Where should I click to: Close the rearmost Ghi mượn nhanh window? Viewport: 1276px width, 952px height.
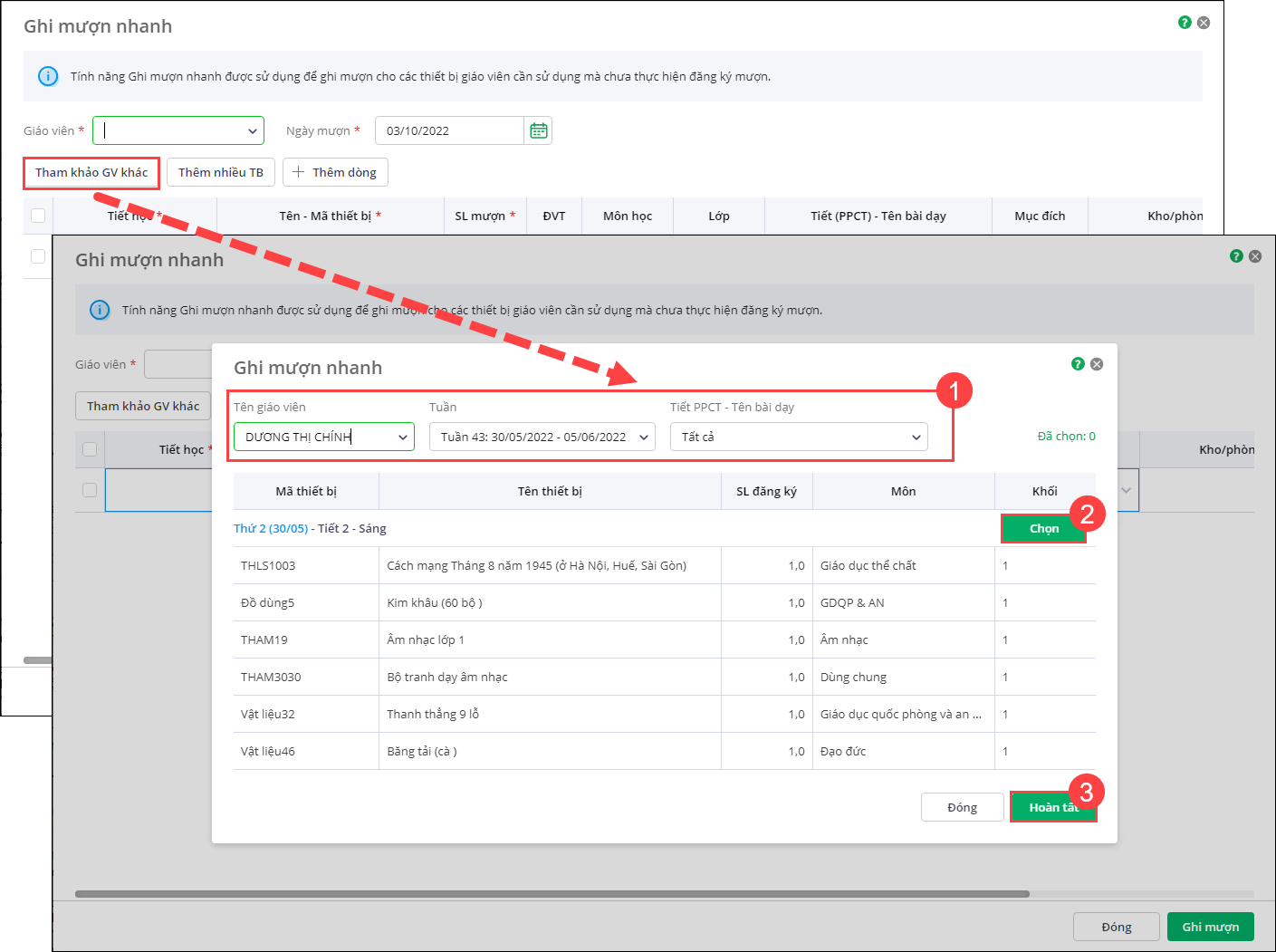click(x=1204, y=23)
